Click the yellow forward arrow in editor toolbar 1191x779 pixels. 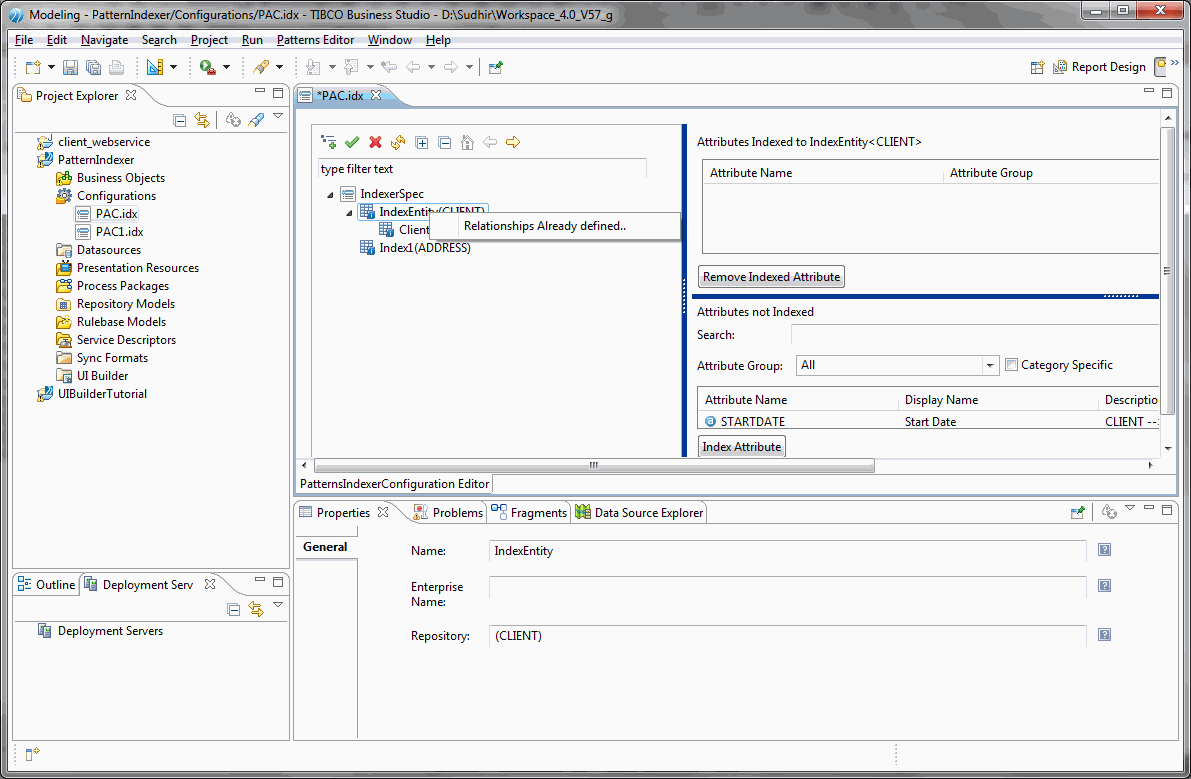(513, 142)
